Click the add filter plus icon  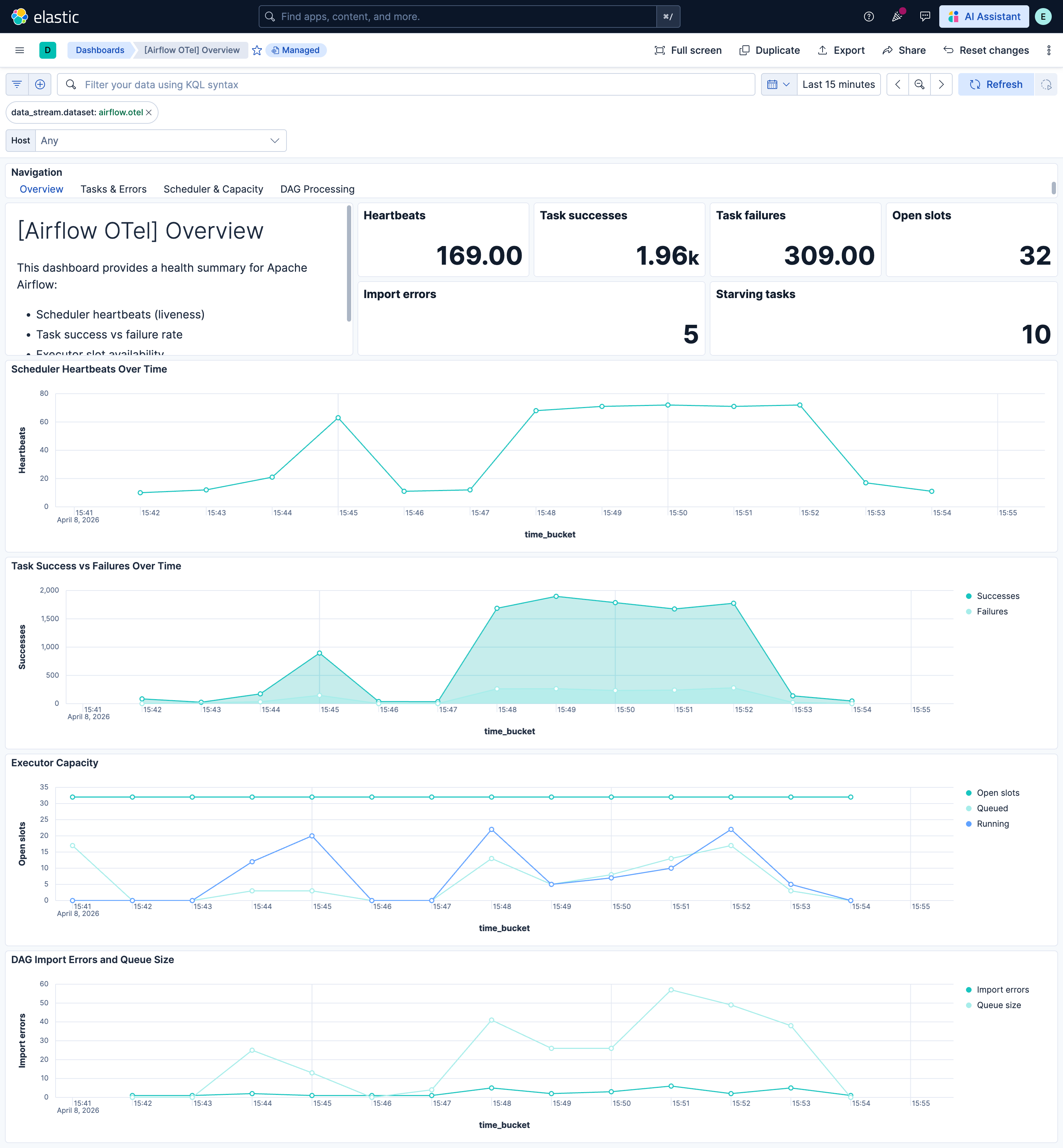pos(40,84)
